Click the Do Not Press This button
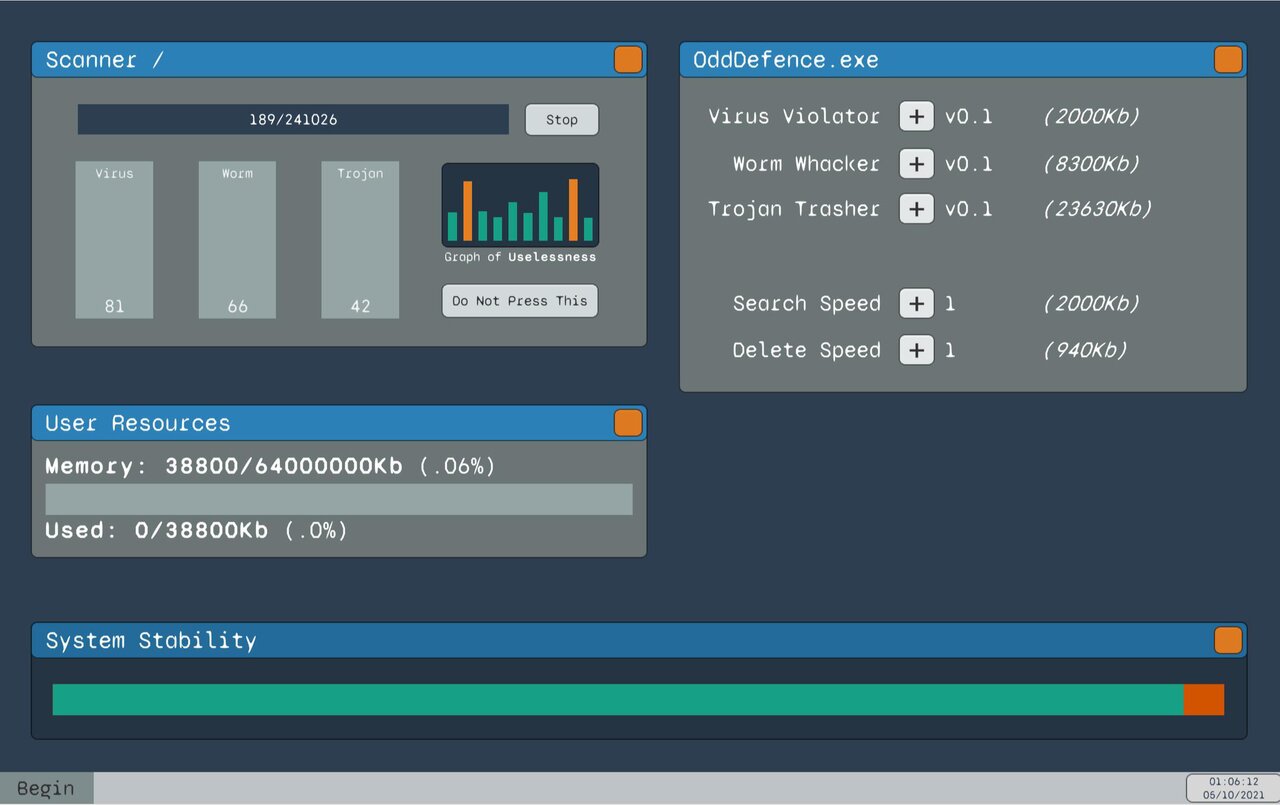 coord(520,301)
